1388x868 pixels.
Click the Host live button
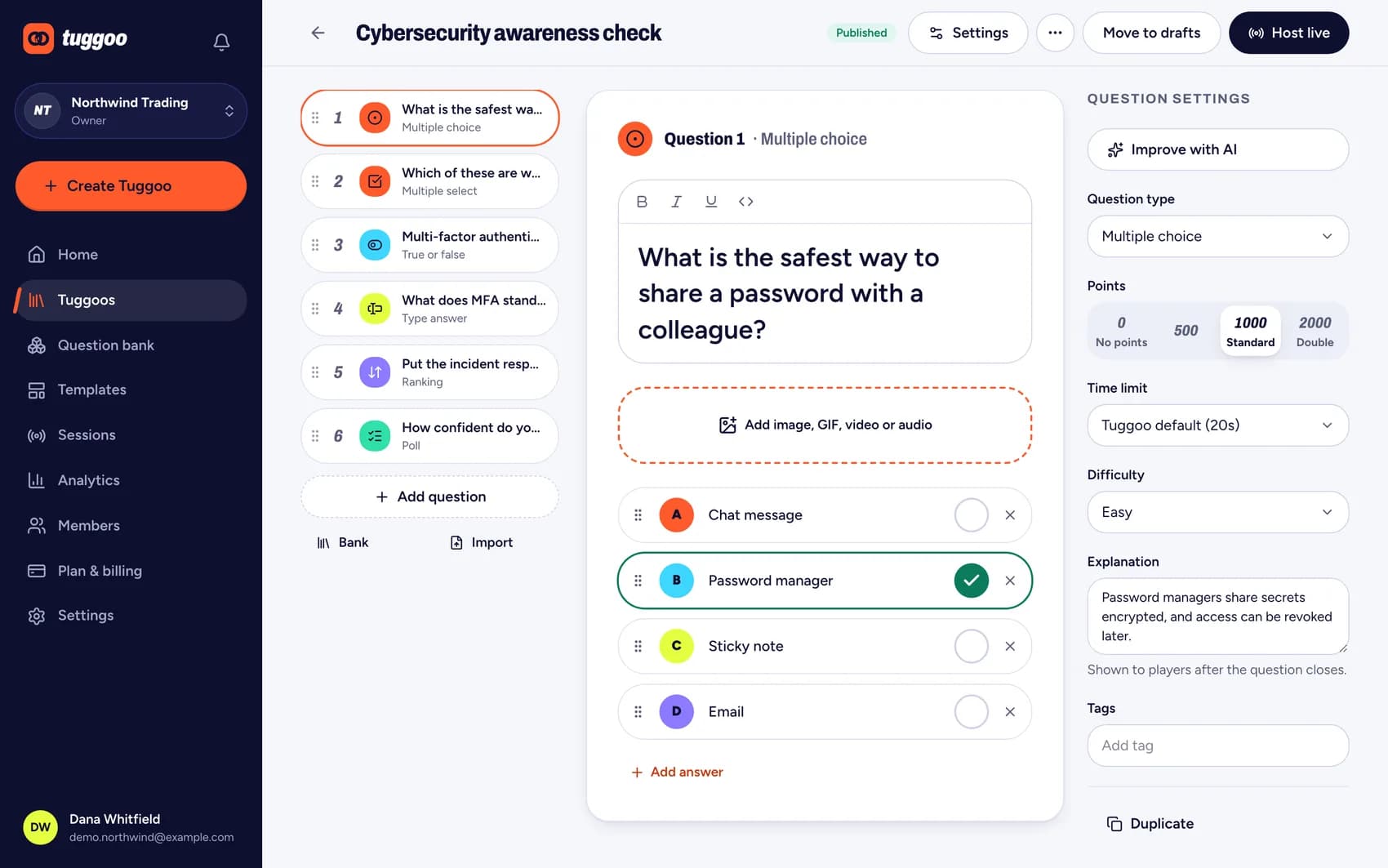coord(1288,33)
